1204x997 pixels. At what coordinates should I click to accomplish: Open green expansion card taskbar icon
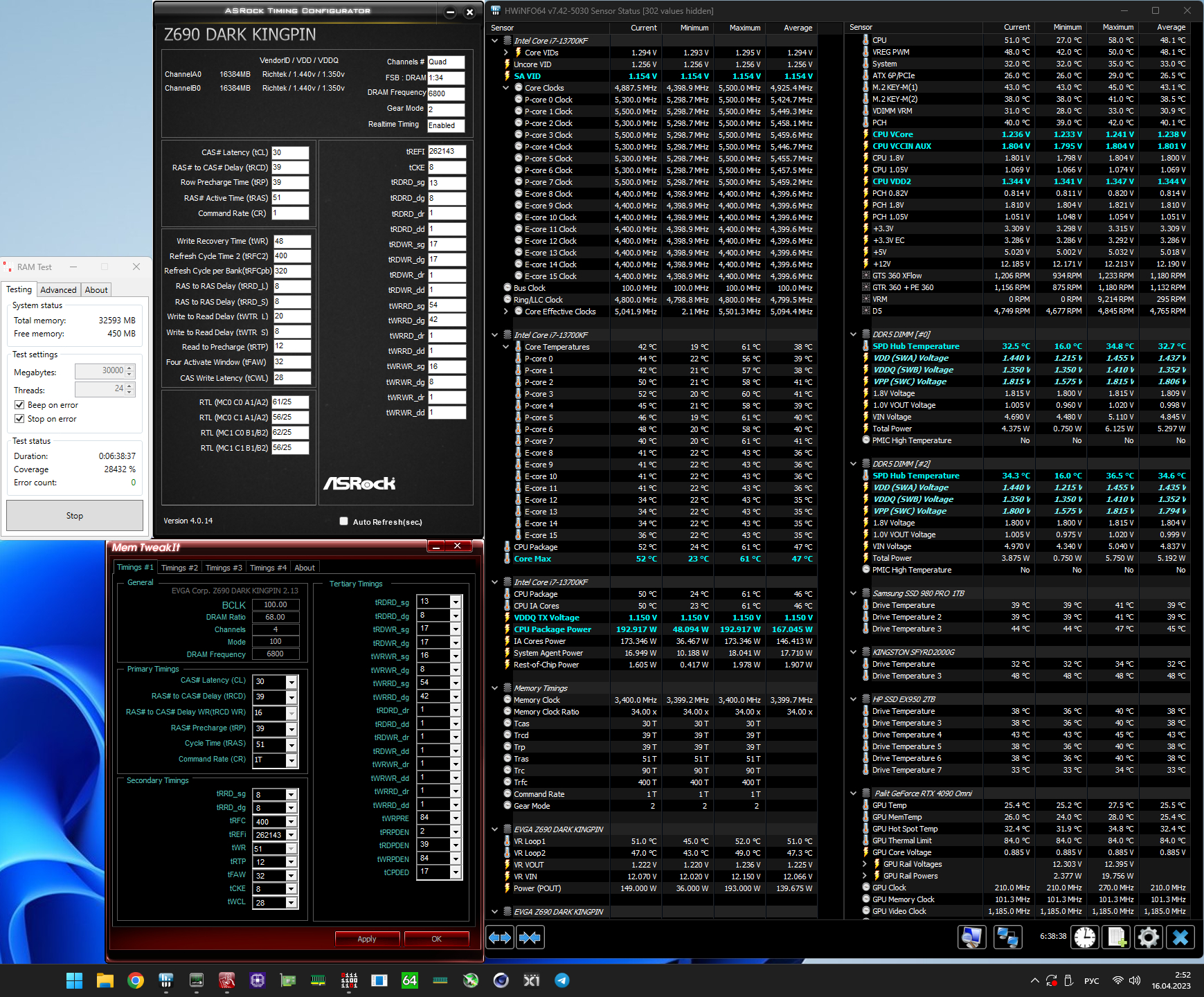point(288,980)
